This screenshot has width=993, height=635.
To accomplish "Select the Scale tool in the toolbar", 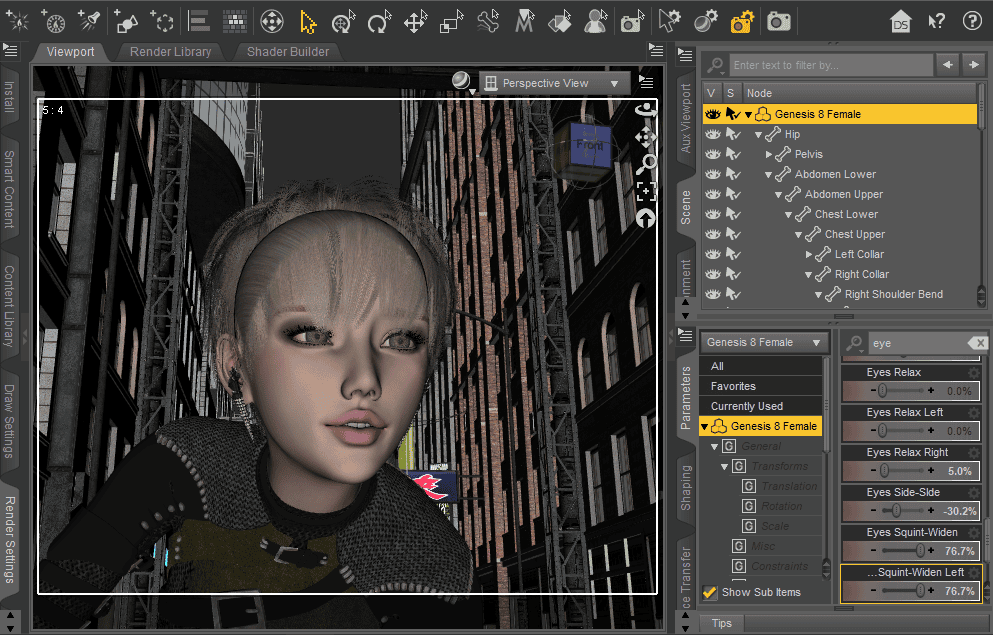I will (x=449, y=20).
